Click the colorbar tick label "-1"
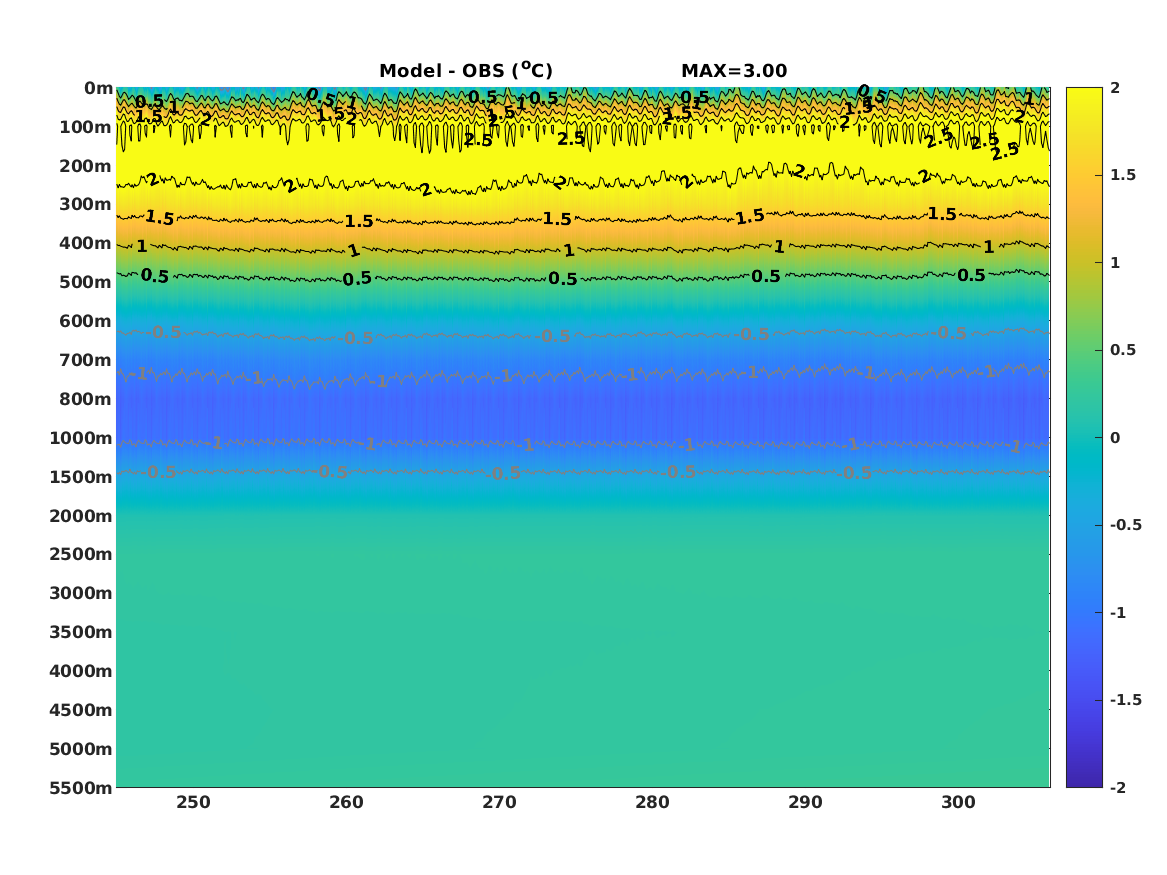Image resolution: width=1167 pixels, height=875 pixels. click(x=1118, y=612)
